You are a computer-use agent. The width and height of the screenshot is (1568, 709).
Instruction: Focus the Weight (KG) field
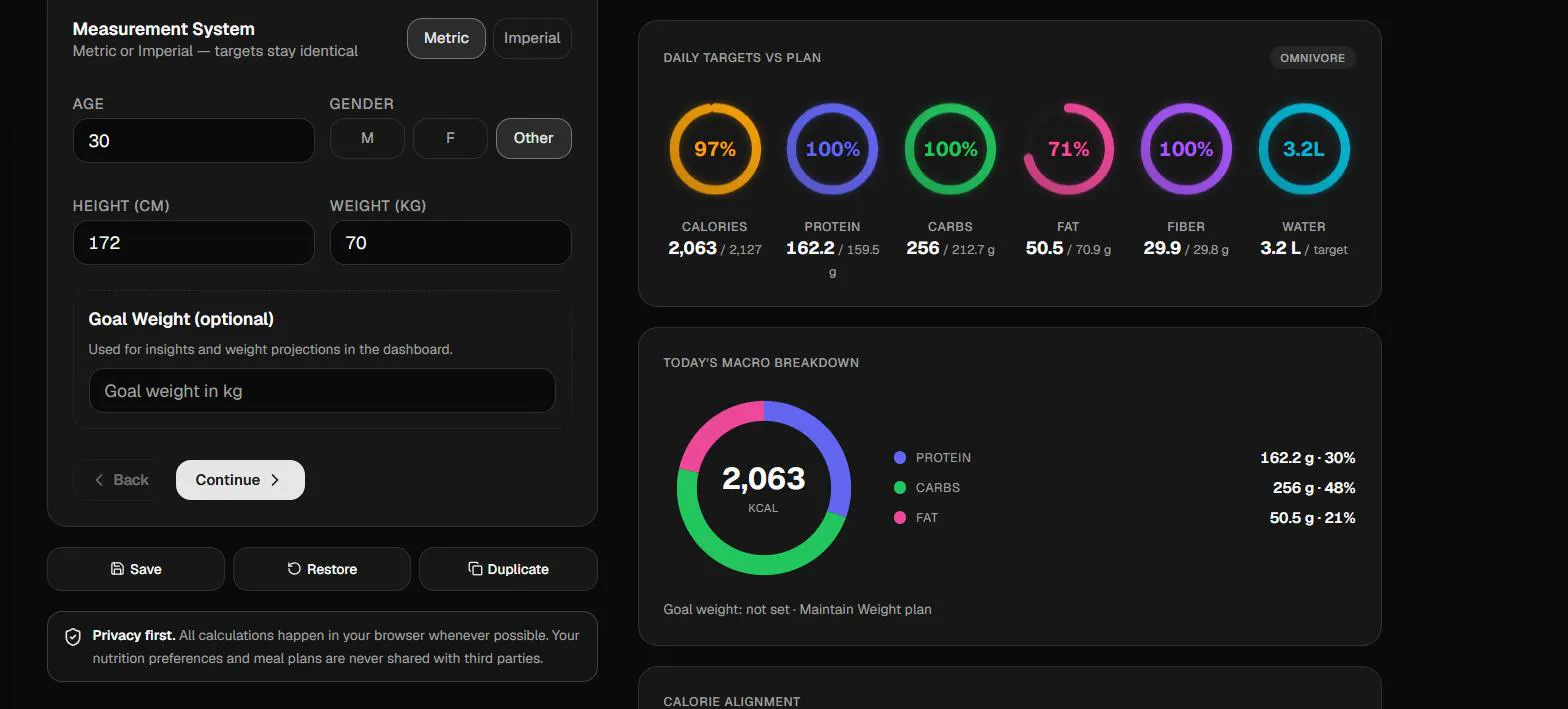click(451, 242)
